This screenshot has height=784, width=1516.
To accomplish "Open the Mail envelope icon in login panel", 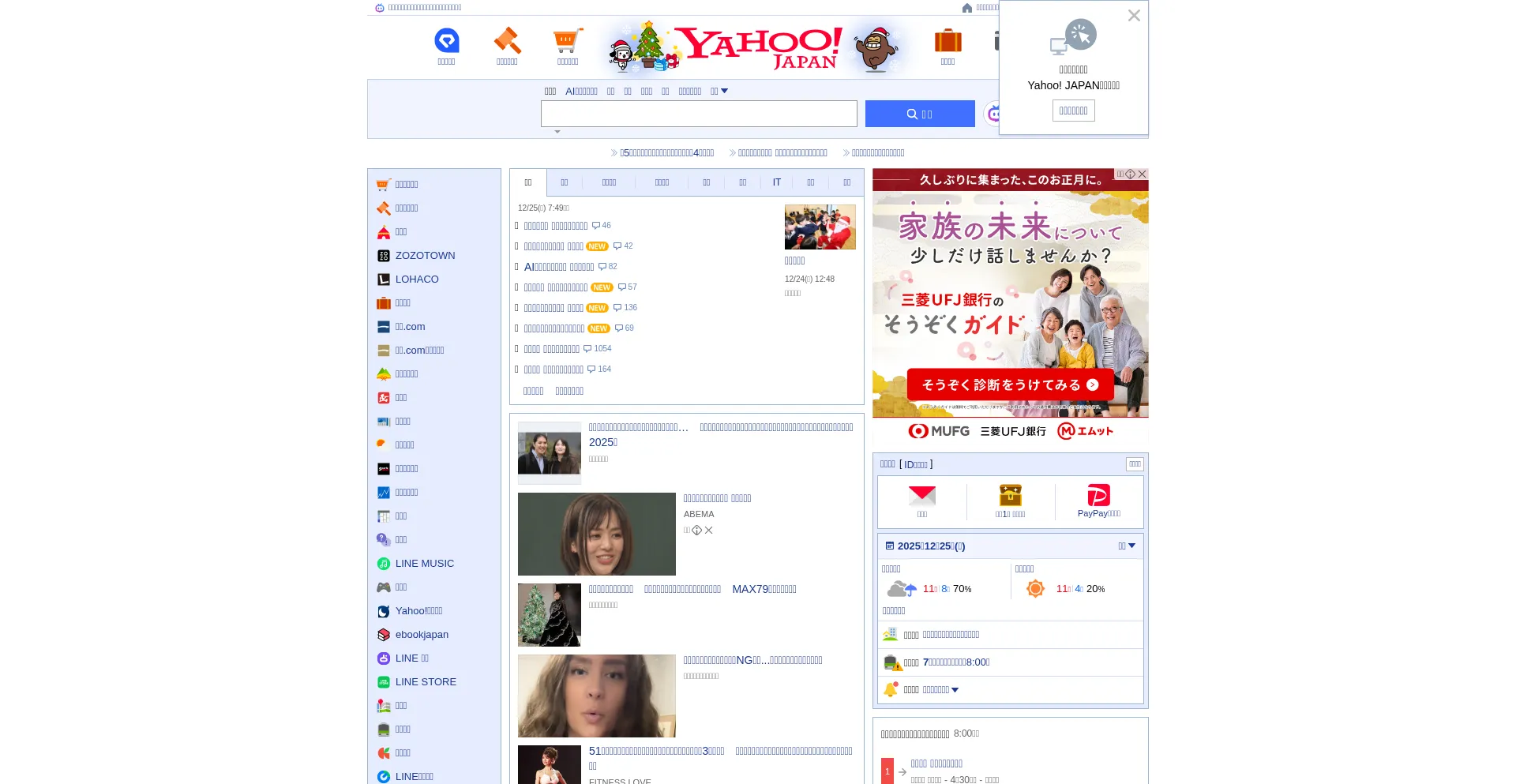I will click(921, 496).
